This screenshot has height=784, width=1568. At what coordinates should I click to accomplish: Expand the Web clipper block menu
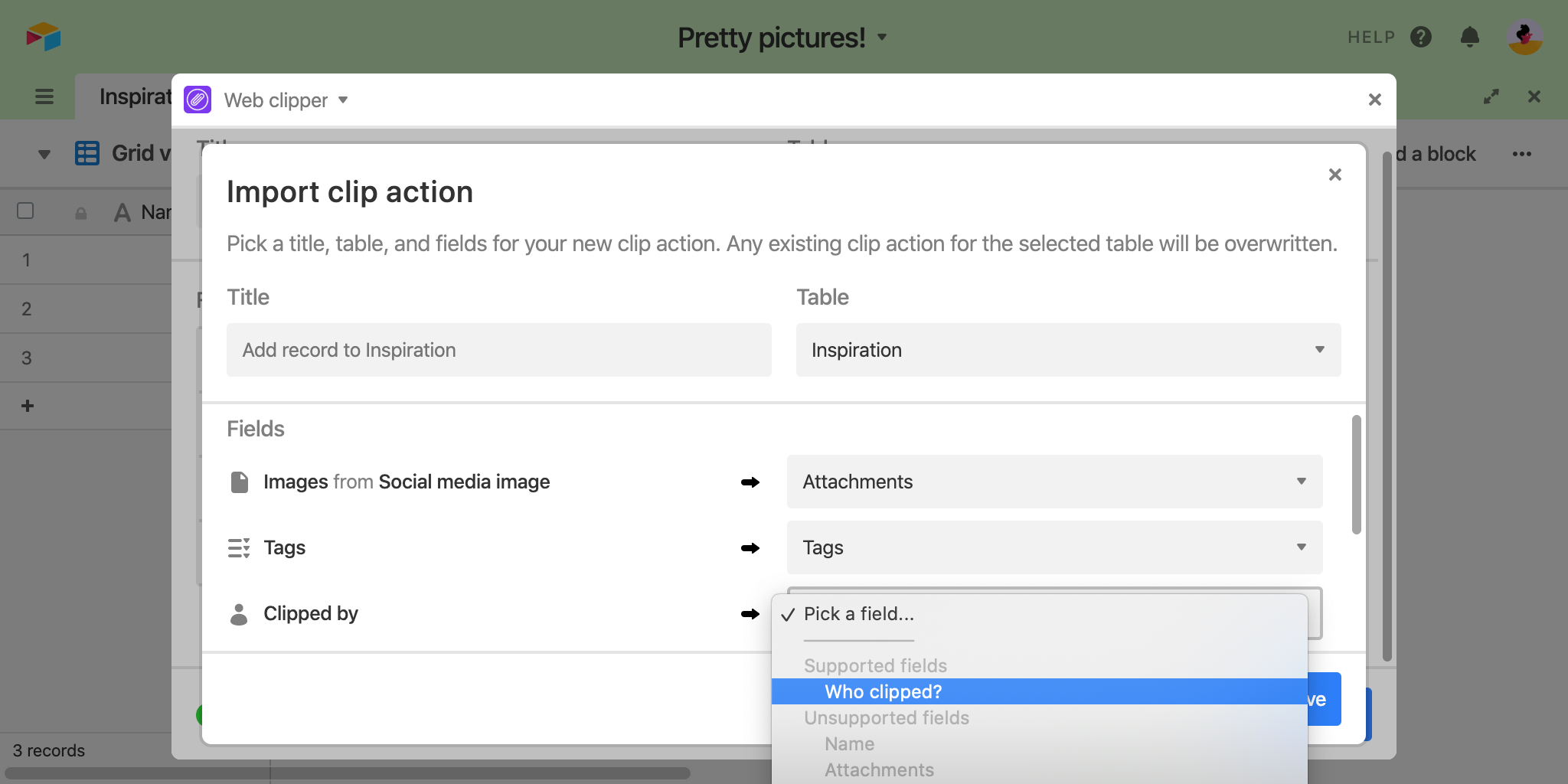(x=343, y=100)
